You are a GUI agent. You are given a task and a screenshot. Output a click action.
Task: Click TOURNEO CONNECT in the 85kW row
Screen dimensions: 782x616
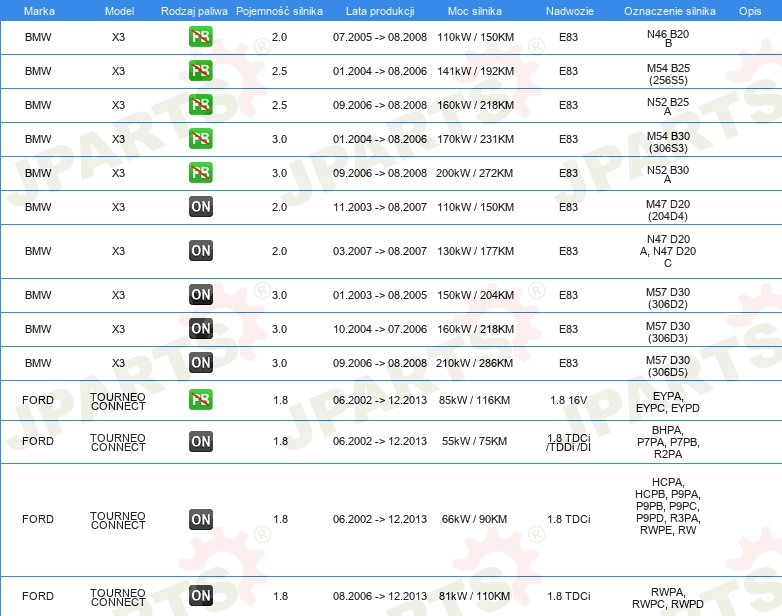click(118, 402)
